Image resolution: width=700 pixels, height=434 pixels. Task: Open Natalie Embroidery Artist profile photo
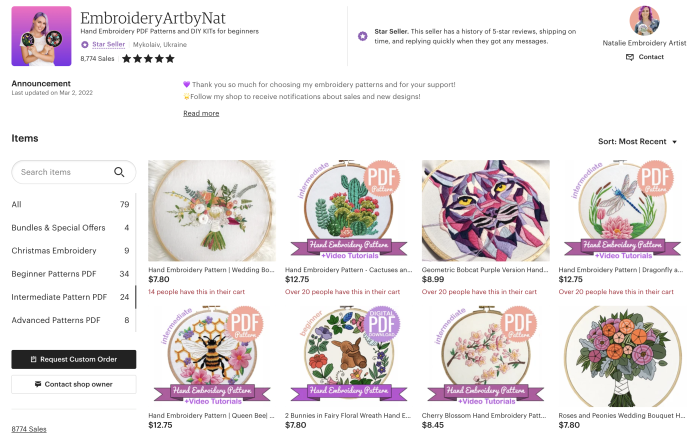click(644, 21)
